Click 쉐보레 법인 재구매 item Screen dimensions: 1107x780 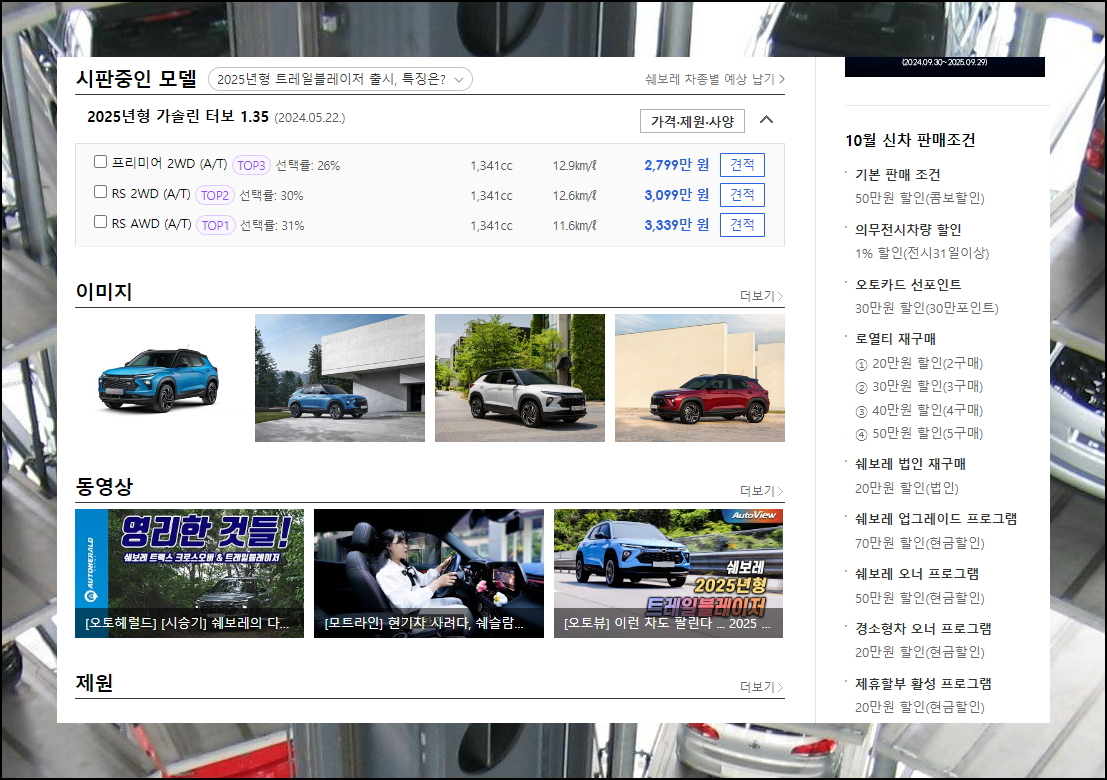click(x=910, y=464)
